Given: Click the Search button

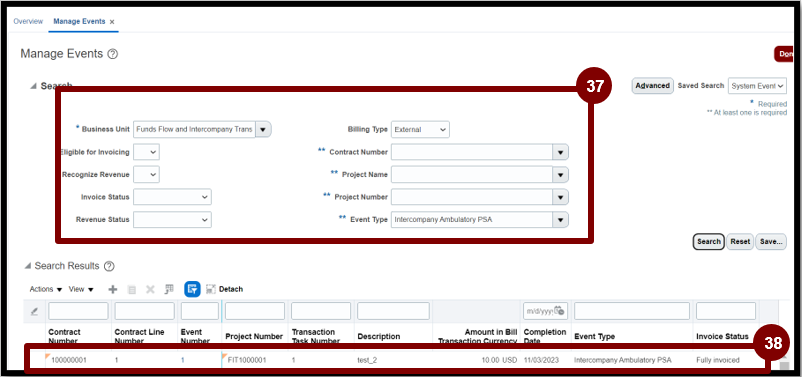Looking at the screenshot, I should (708, 241).
